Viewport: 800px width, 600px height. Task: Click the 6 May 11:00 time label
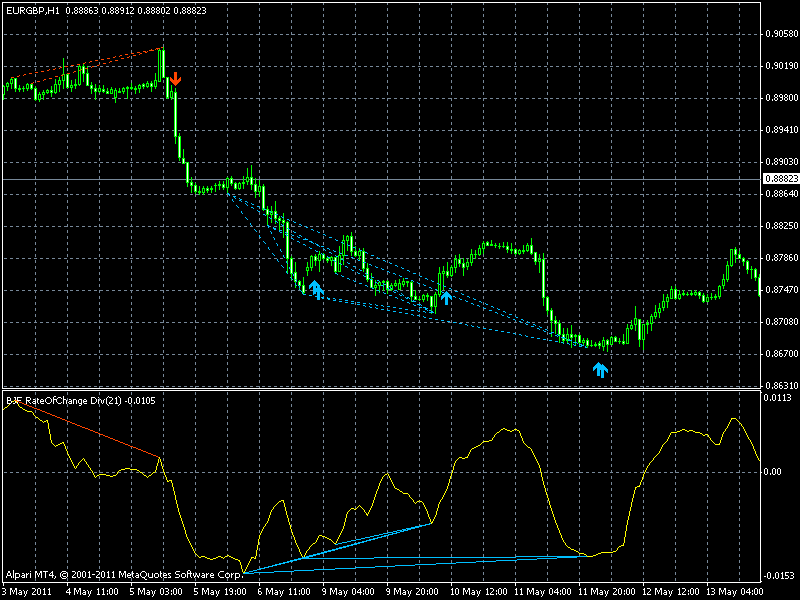click(284, 592)
